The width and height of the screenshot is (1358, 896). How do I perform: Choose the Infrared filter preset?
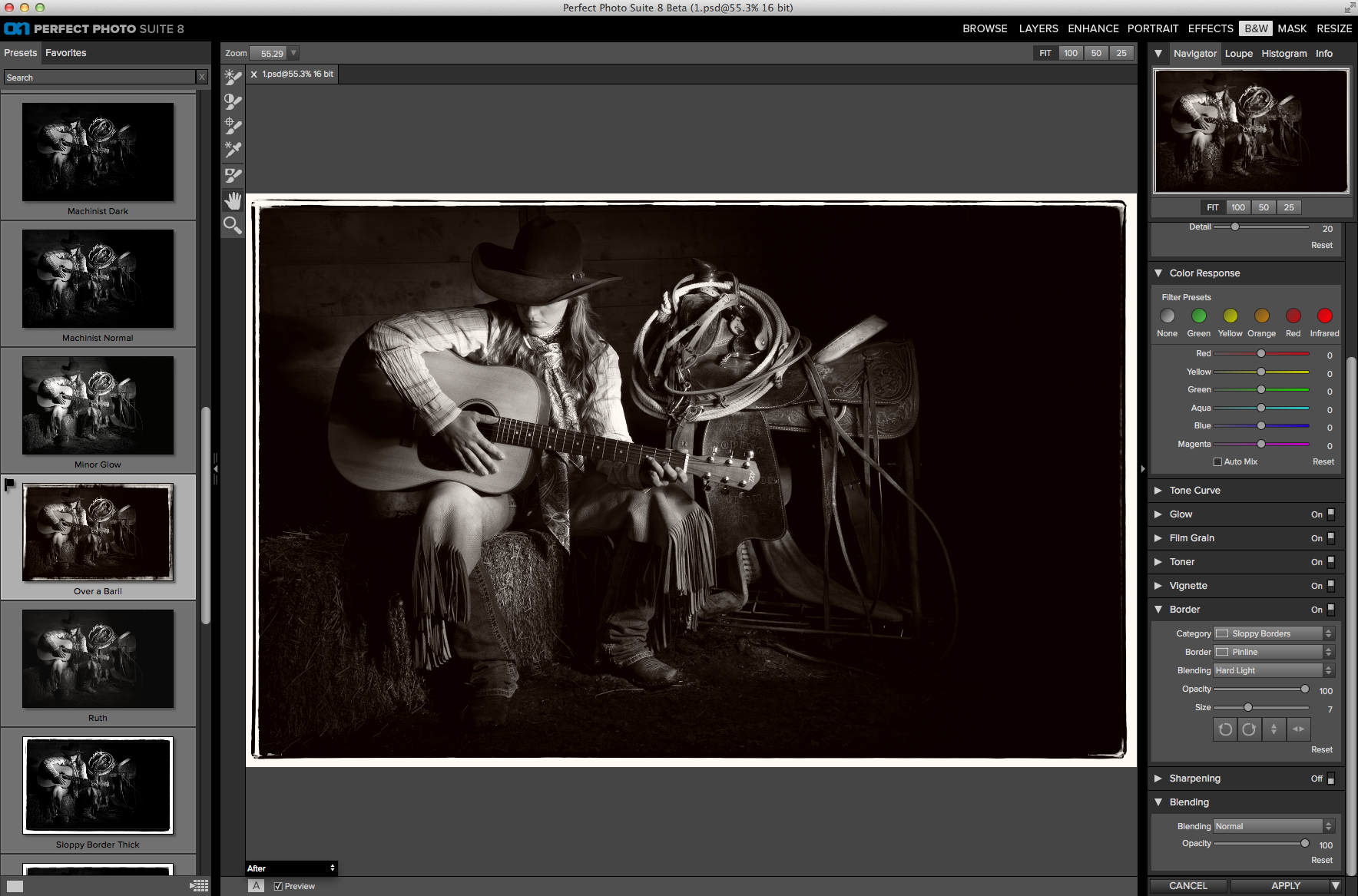[1325, 316]
